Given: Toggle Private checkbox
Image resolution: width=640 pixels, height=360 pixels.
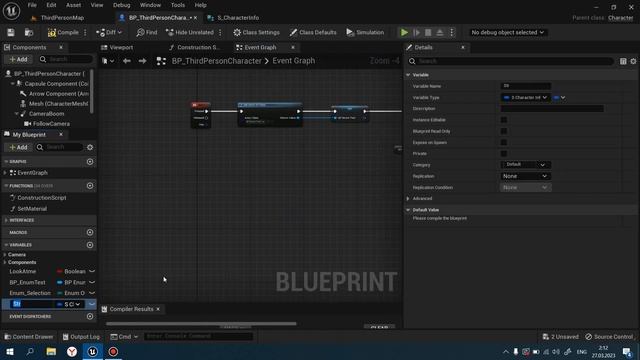Looking at the screenshot, I should 504,153.
